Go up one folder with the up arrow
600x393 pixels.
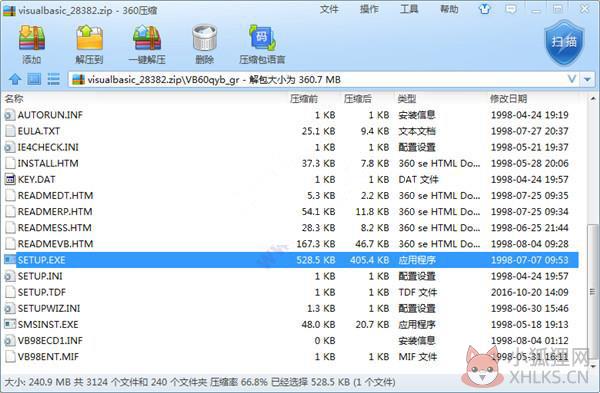tap(15, 79)
